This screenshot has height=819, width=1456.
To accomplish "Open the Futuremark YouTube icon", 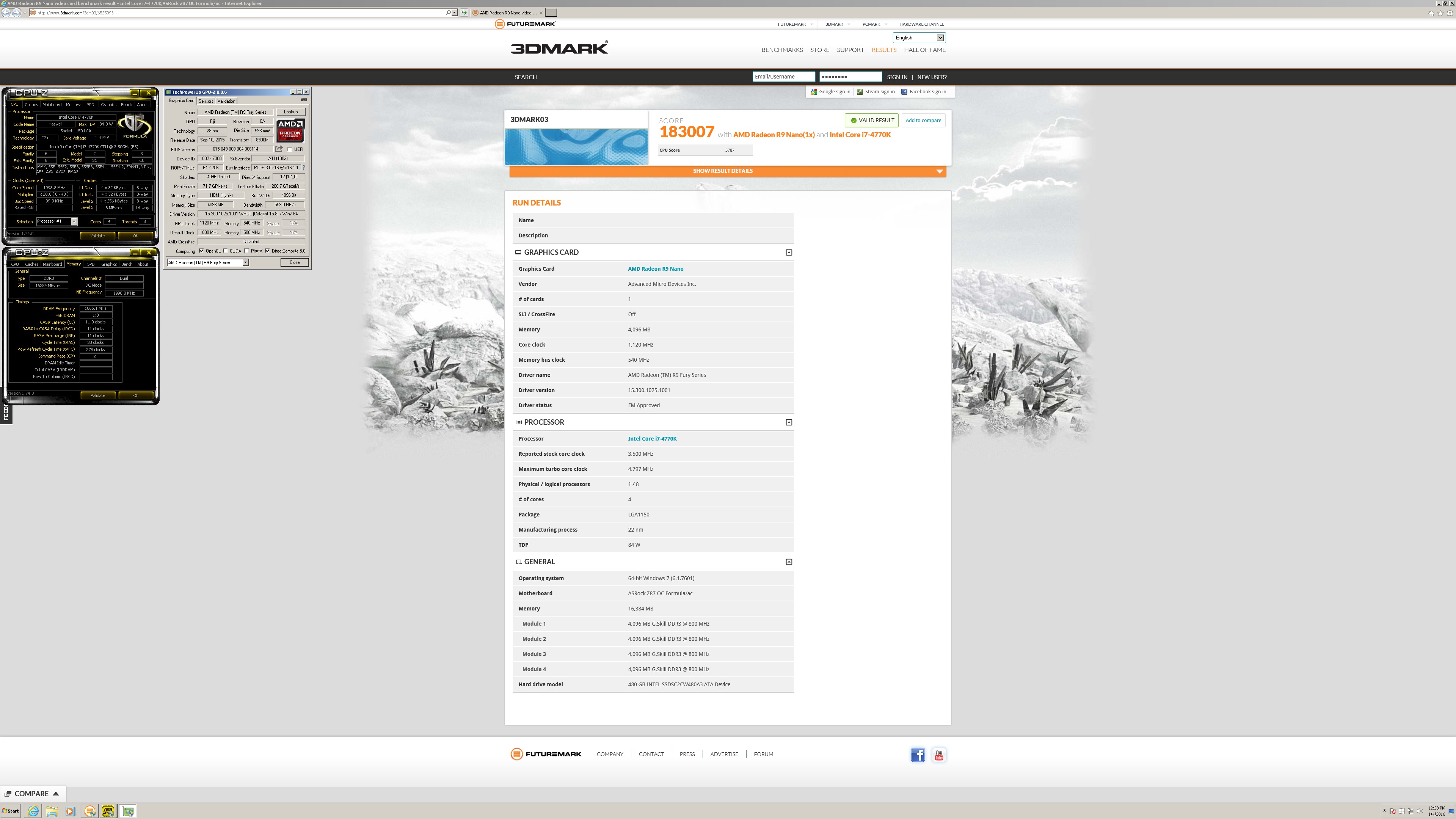I will point(939,755).
